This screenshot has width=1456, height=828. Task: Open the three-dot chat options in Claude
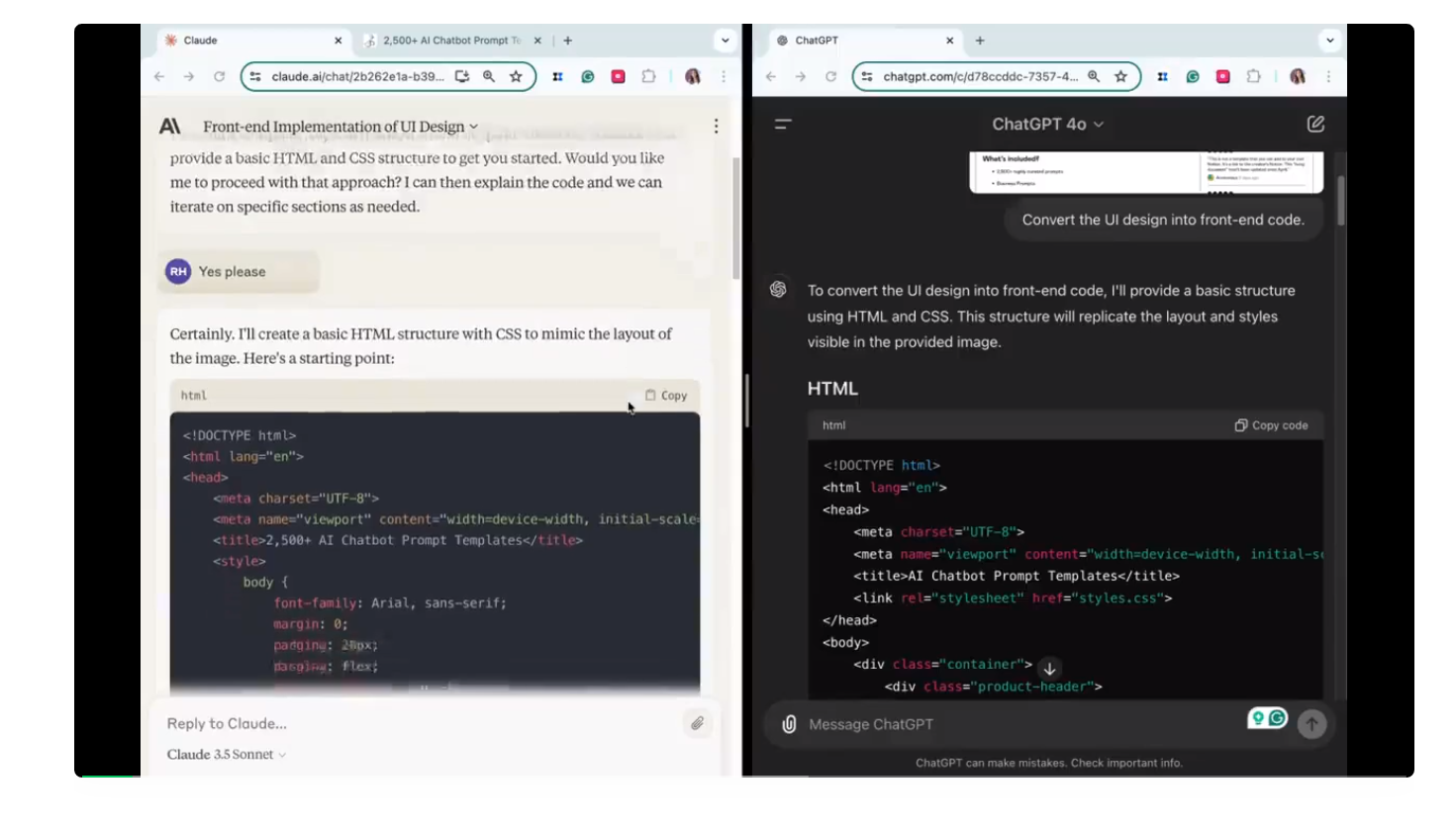click(x=716, y=126)
